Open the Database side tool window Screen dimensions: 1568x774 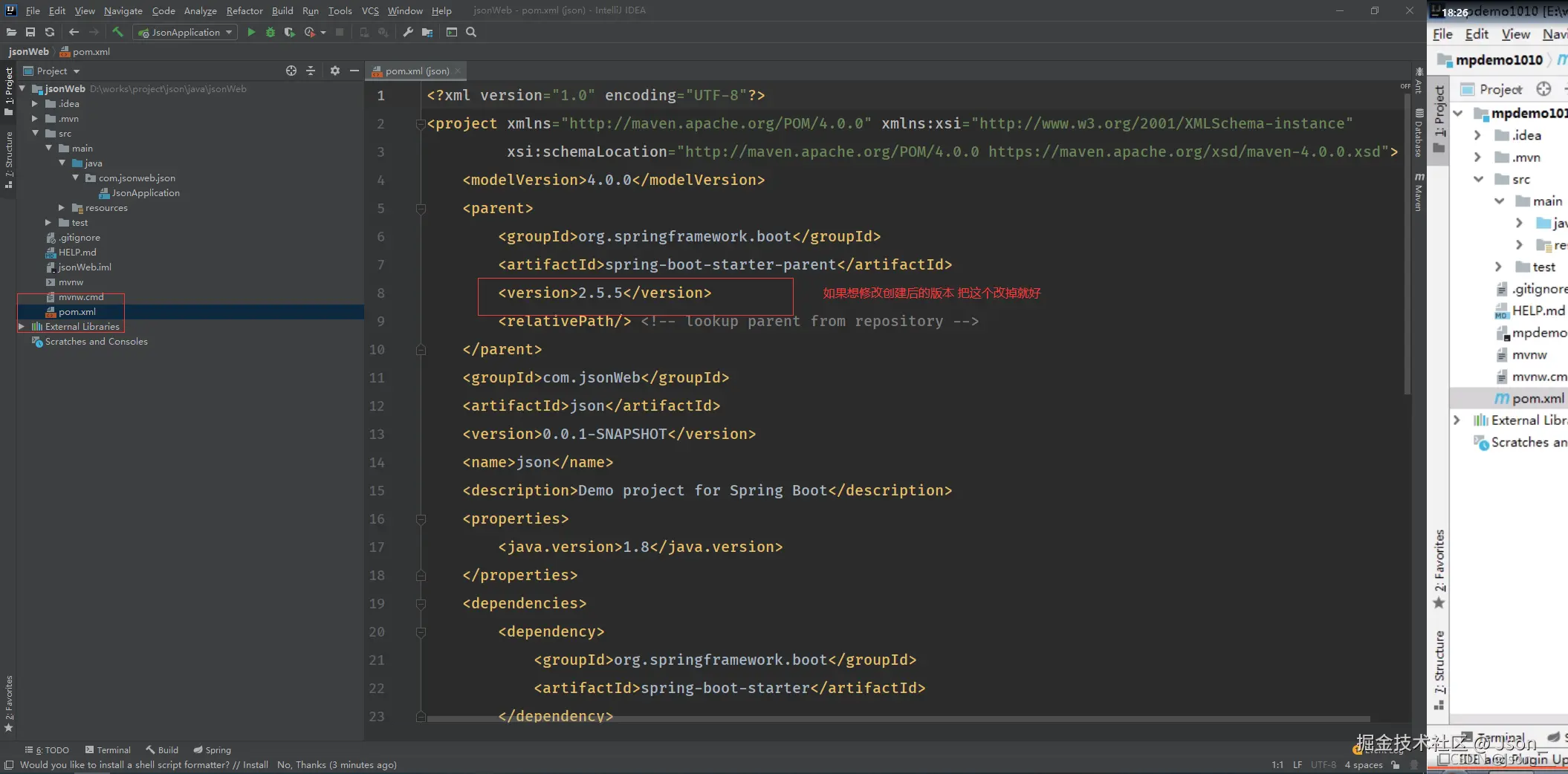tap(1419, 133)
